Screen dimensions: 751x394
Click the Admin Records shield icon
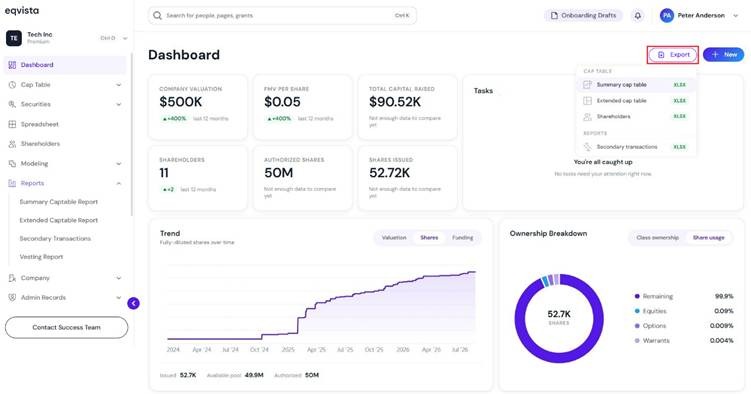click(12, 297)
